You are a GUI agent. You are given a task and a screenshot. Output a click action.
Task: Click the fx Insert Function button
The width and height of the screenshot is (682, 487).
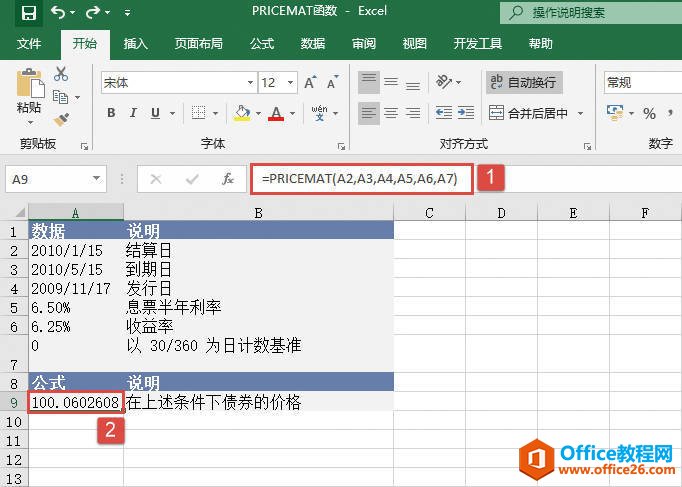[x=228, y=179]
